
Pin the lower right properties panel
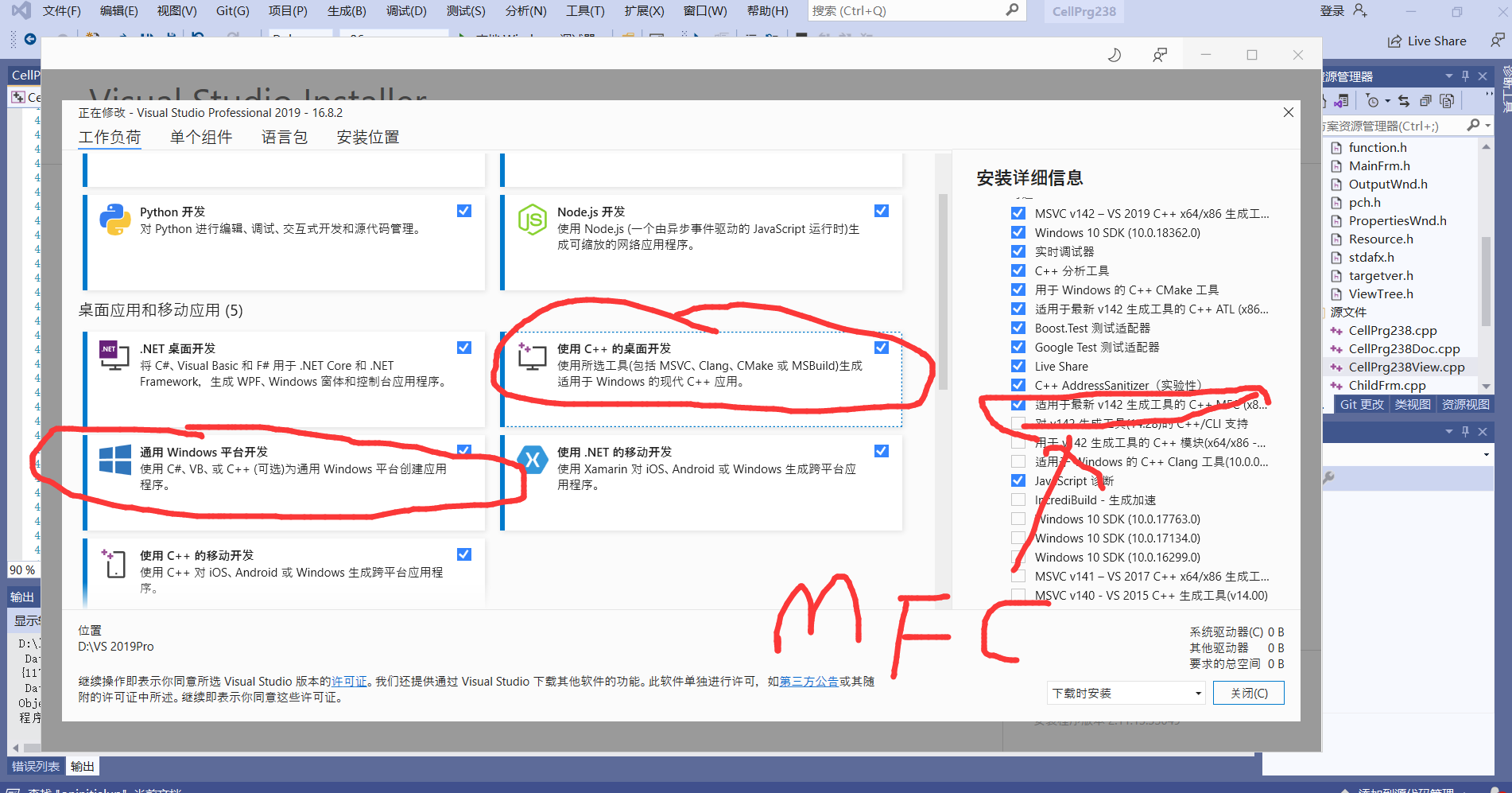click(x=1466, y=431)
